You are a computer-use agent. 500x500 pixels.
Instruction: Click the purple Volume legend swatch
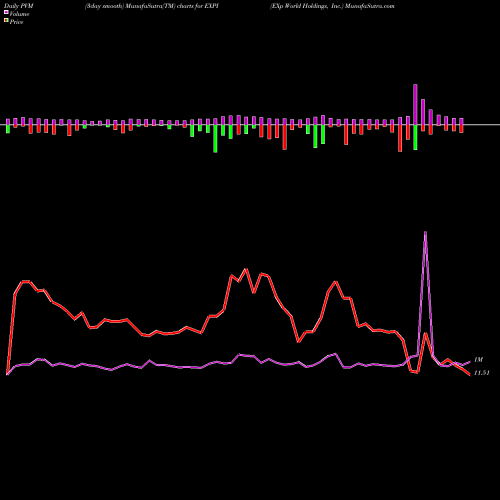click(x=6, y=13)
